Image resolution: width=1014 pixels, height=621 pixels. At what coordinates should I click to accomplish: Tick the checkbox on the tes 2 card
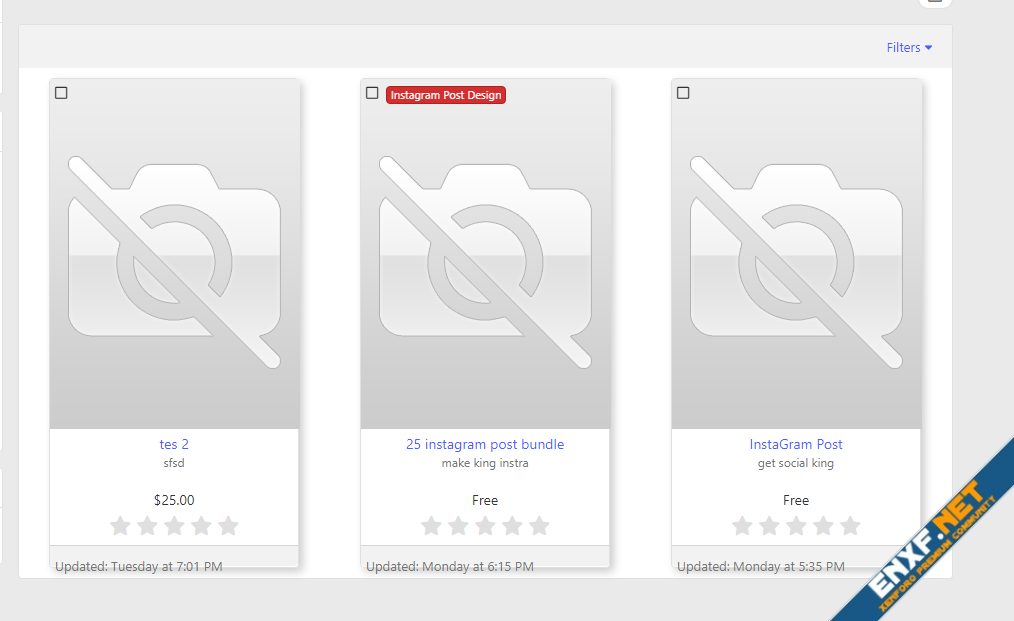61,93
